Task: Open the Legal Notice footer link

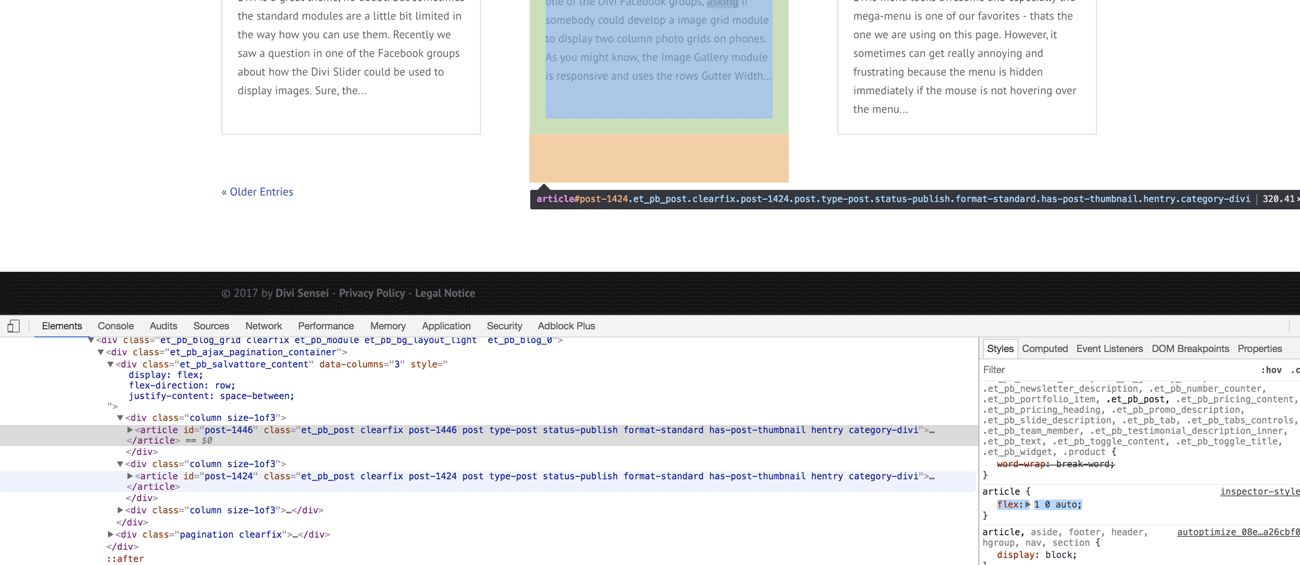Action: click(x=445, y=293)
